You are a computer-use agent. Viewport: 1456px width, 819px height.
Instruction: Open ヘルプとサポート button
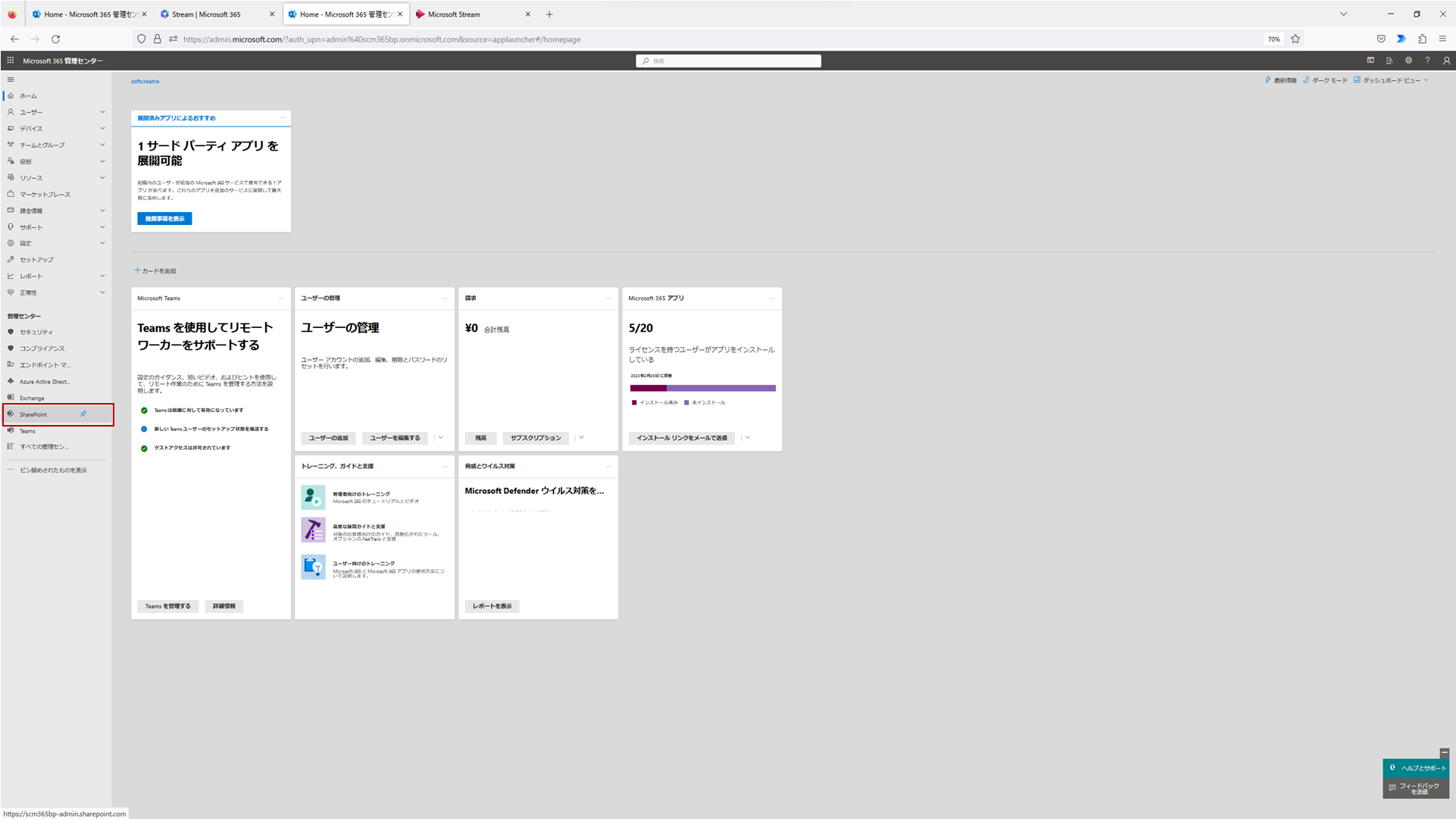coord(1416,767)
